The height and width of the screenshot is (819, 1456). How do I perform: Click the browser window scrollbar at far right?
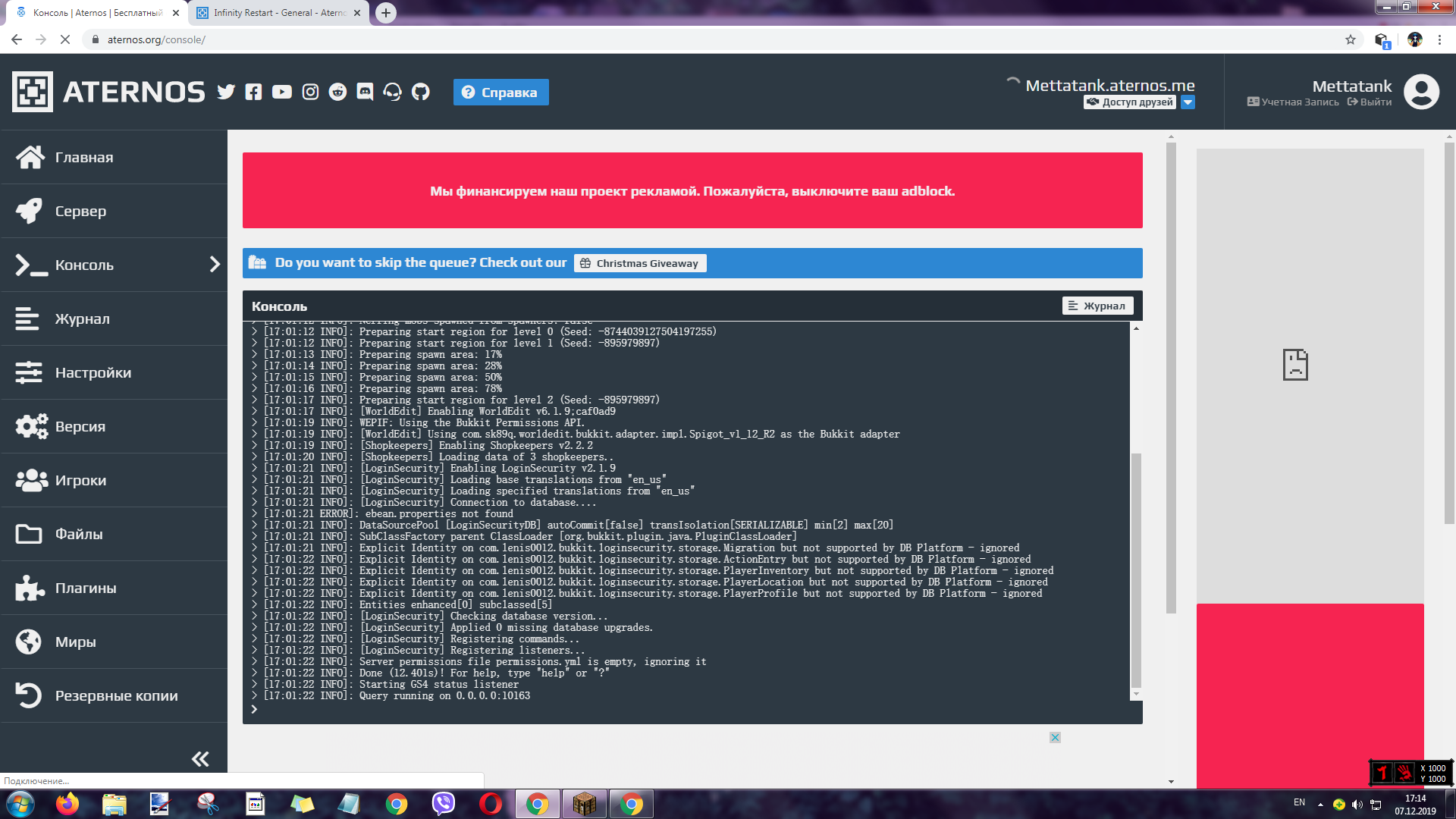tap(1450, 332)
